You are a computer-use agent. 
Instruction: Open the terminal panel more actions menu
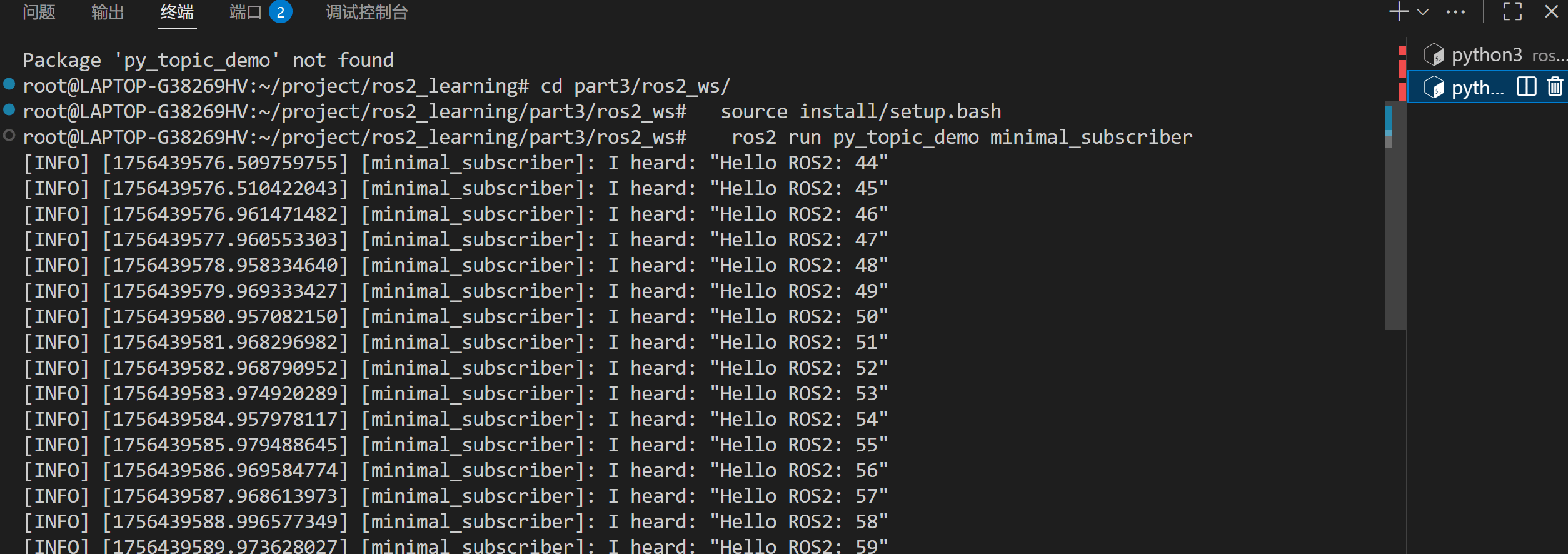pos(1455,12)
